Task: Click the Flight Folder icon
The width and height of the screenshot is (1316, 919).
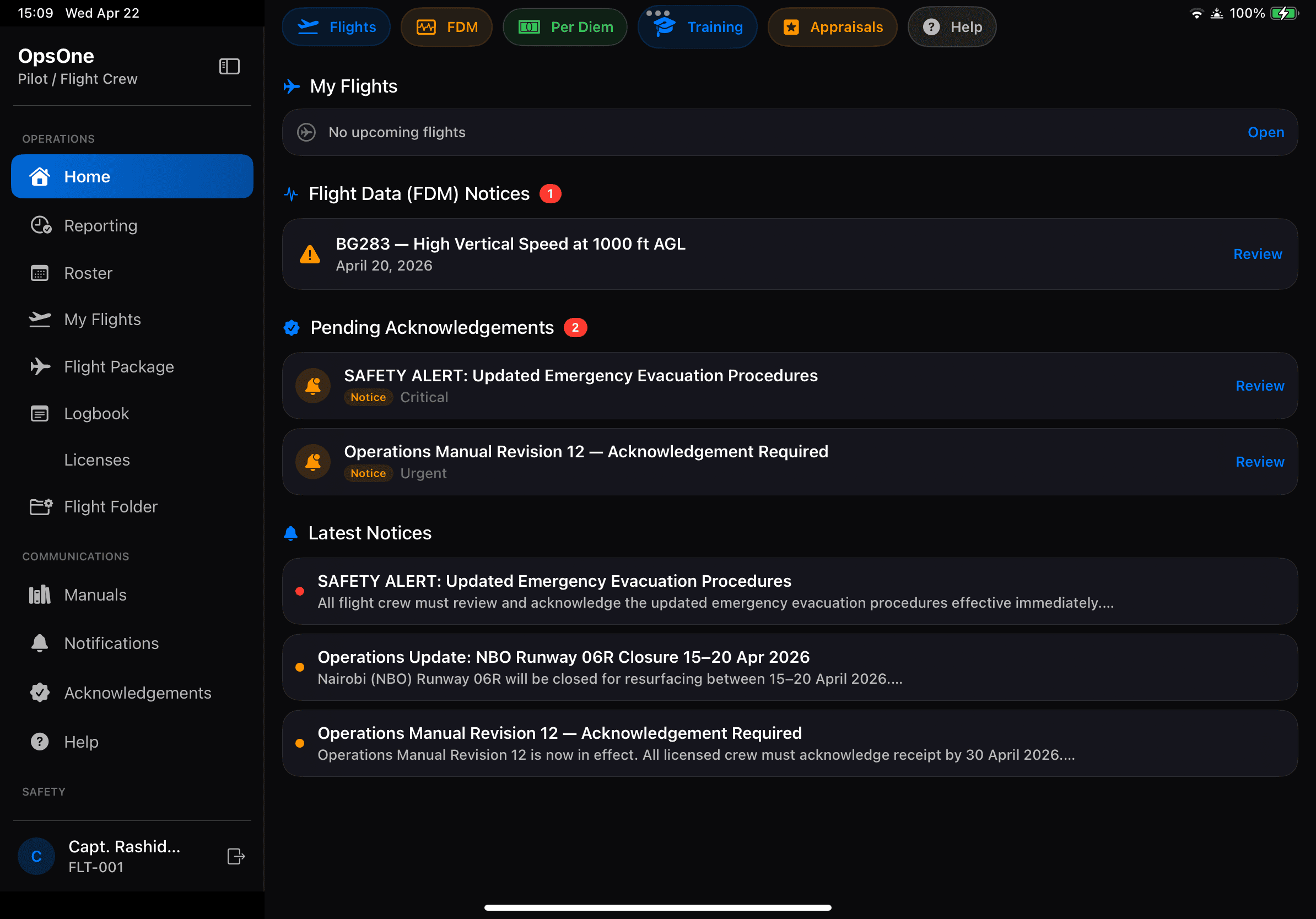Action: pos(41,506)
